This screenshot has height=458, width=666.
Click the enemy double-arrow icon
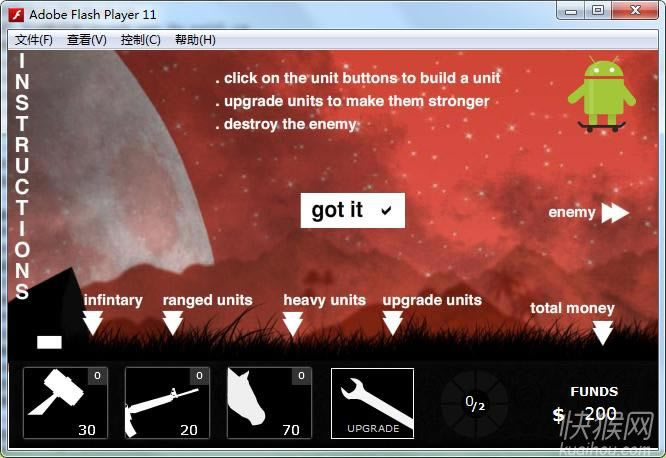pos(614,212)
